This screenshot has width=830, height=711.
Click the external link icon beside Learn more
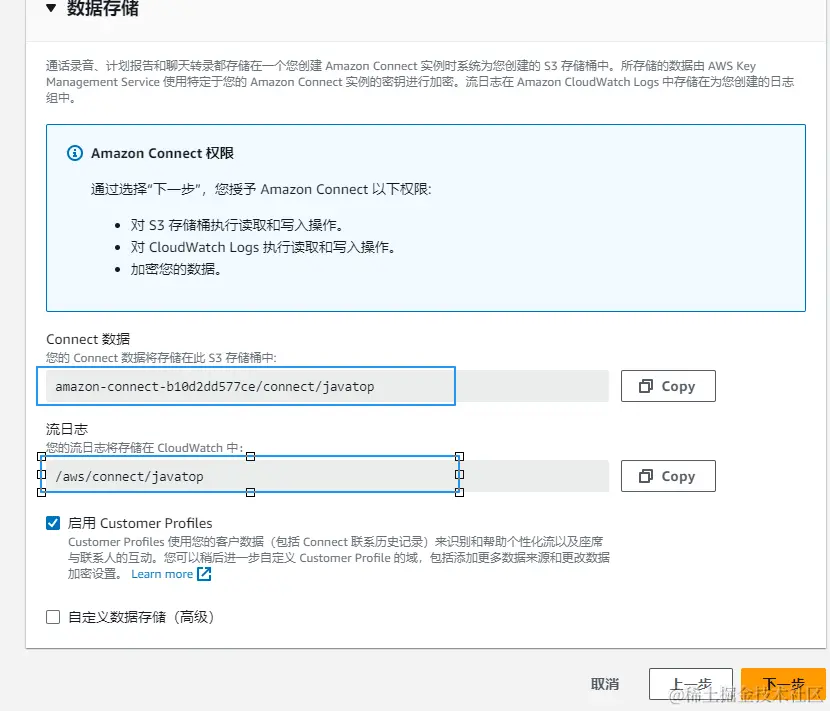204,574
